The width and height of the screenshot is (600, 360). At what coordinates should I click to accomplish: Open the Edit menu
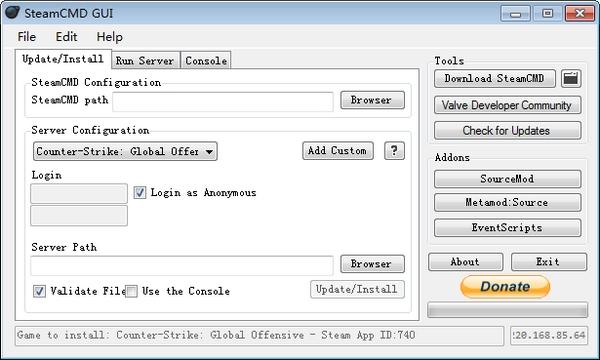click(x=66, y=37)
